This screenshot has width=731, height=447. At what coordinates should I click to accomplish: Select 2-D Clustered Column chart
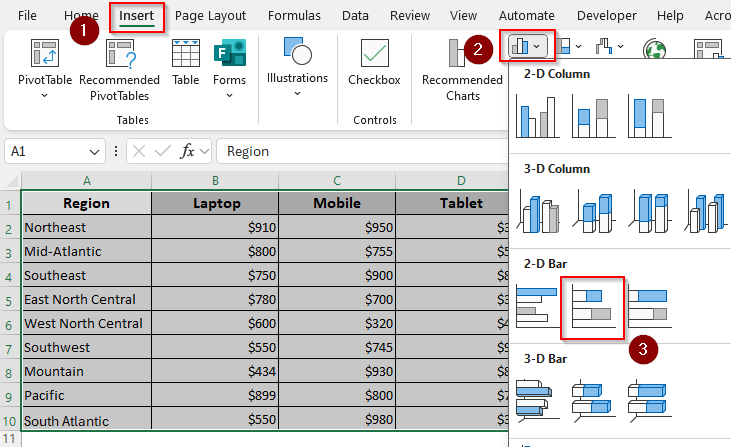(538, 116)
